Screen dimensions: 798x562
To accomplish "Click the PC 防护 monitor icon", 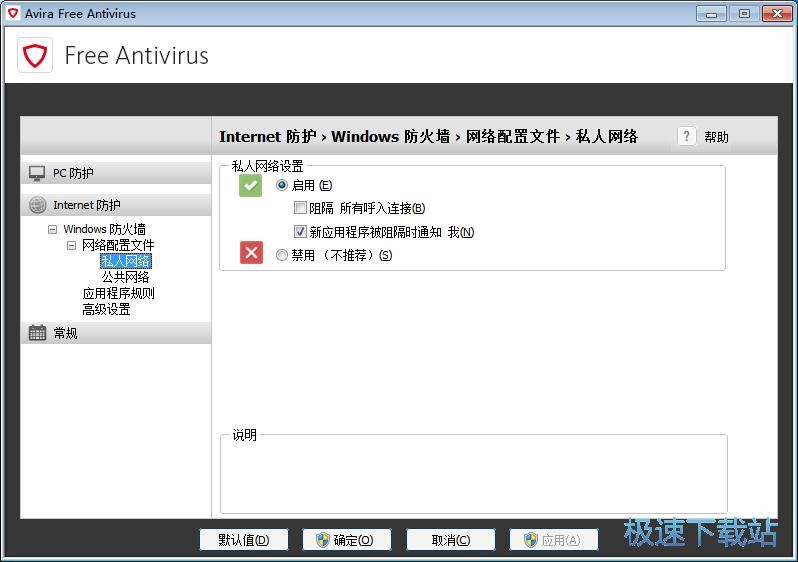I will click(x=37, y=173).
